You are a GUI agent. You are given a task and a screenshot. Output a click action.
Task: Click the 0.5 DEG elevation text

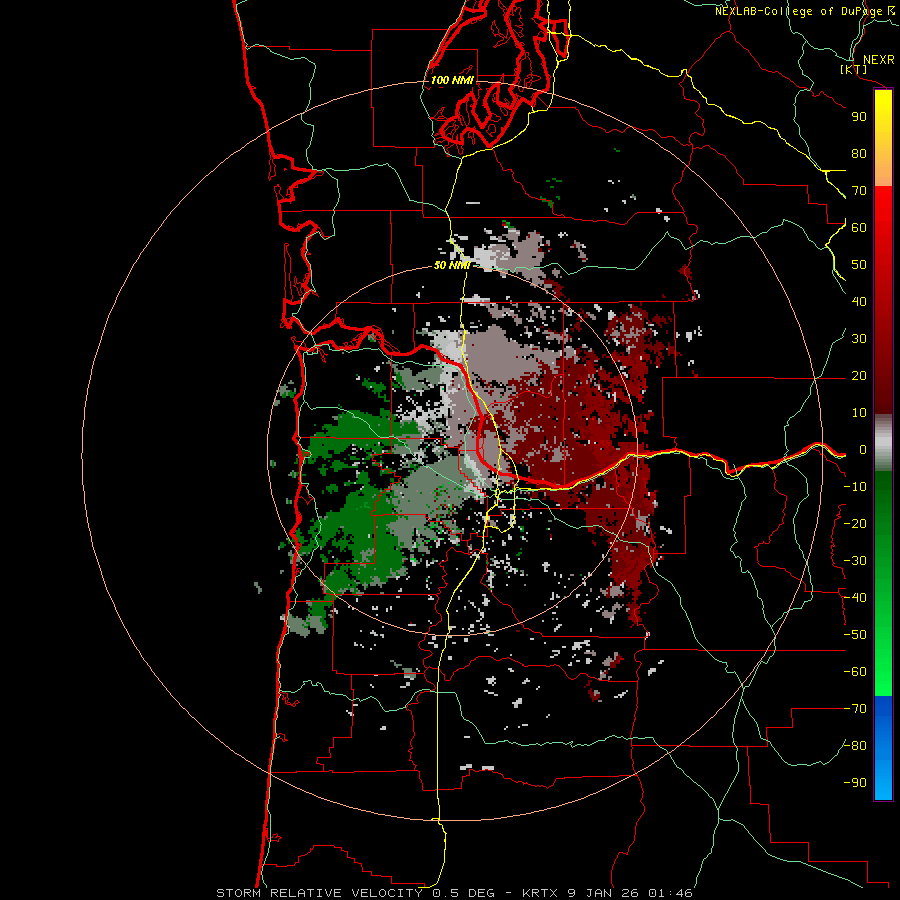[463, 893]
